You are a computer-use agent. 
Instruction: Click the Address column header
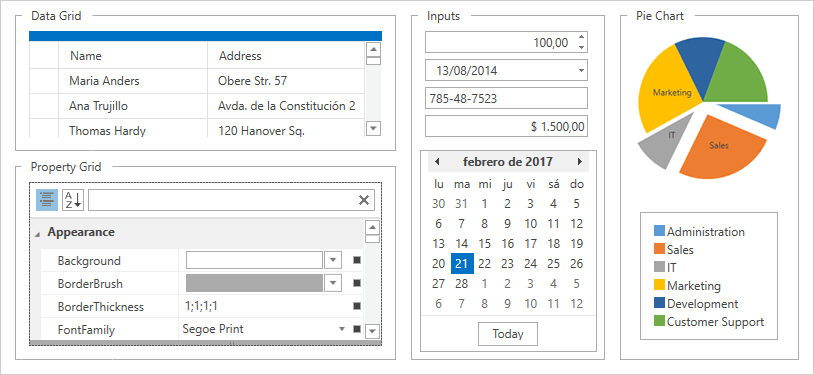coord(286,55)
